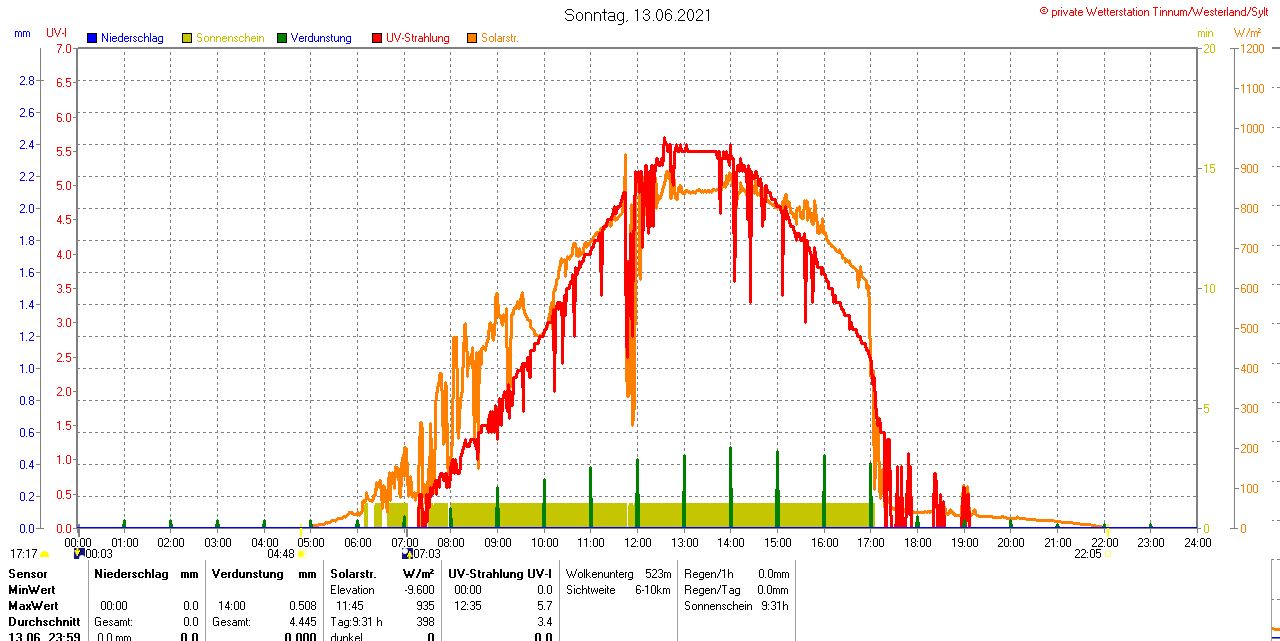Click the 12:00 time axis label

(x=637, y=543)
